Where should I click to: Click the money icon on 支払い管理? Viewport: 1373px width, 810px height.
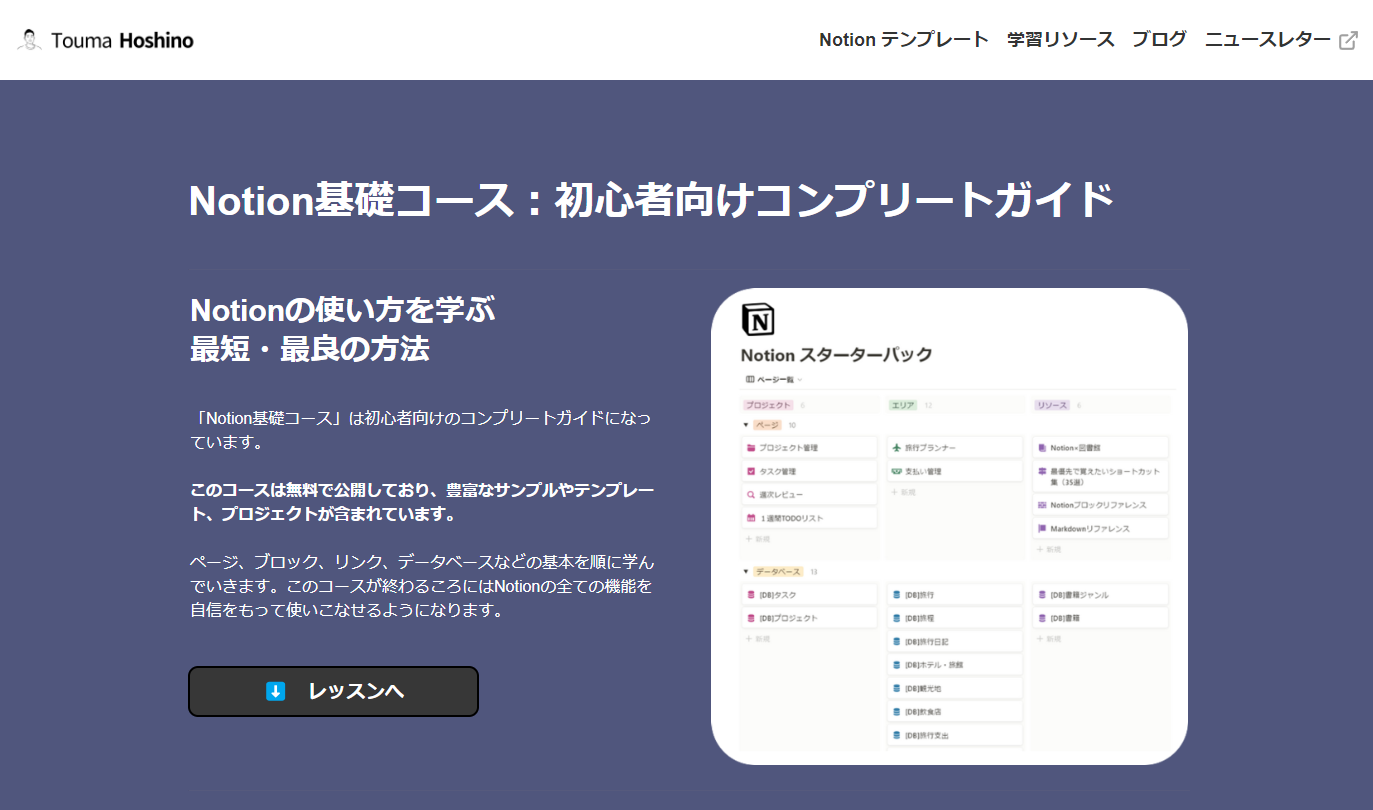click(x=896, y=471)
